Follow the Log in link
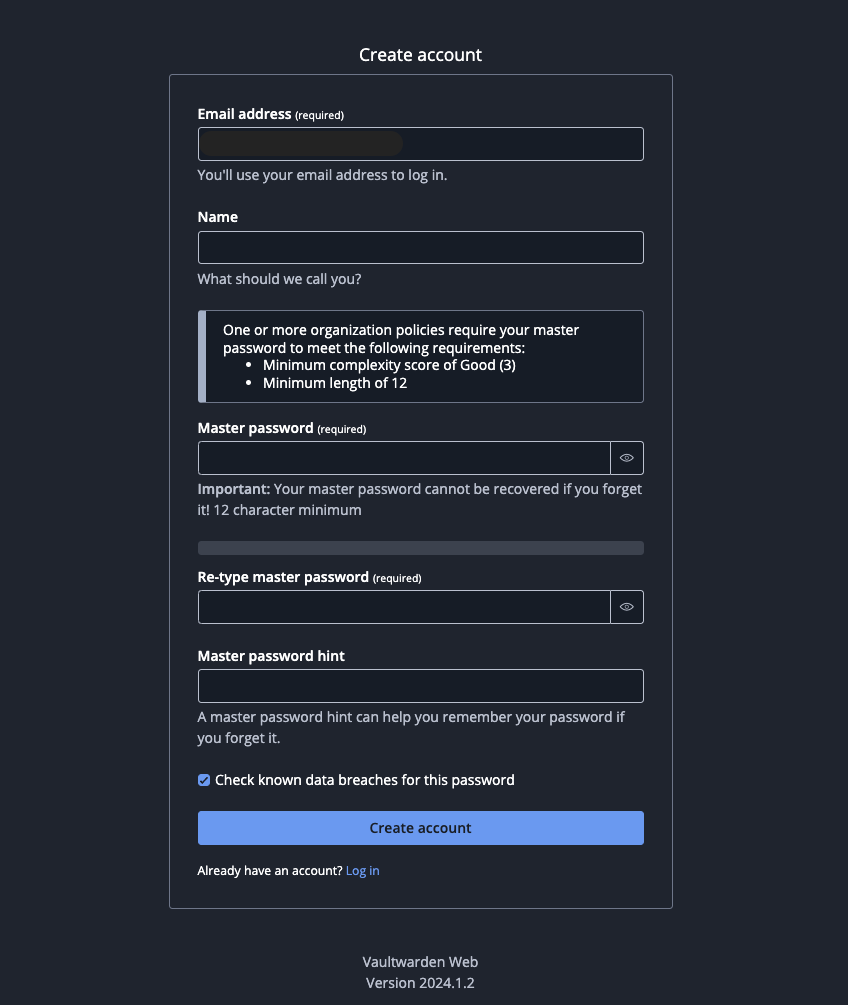This screenshot has width=848, height=1005. tap(362, 871)
